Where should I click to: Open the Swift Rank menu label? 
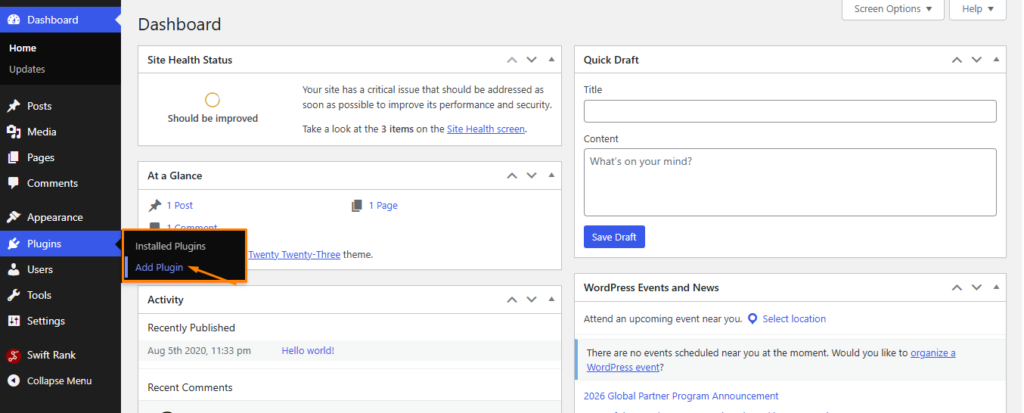[x=51, y=355]
